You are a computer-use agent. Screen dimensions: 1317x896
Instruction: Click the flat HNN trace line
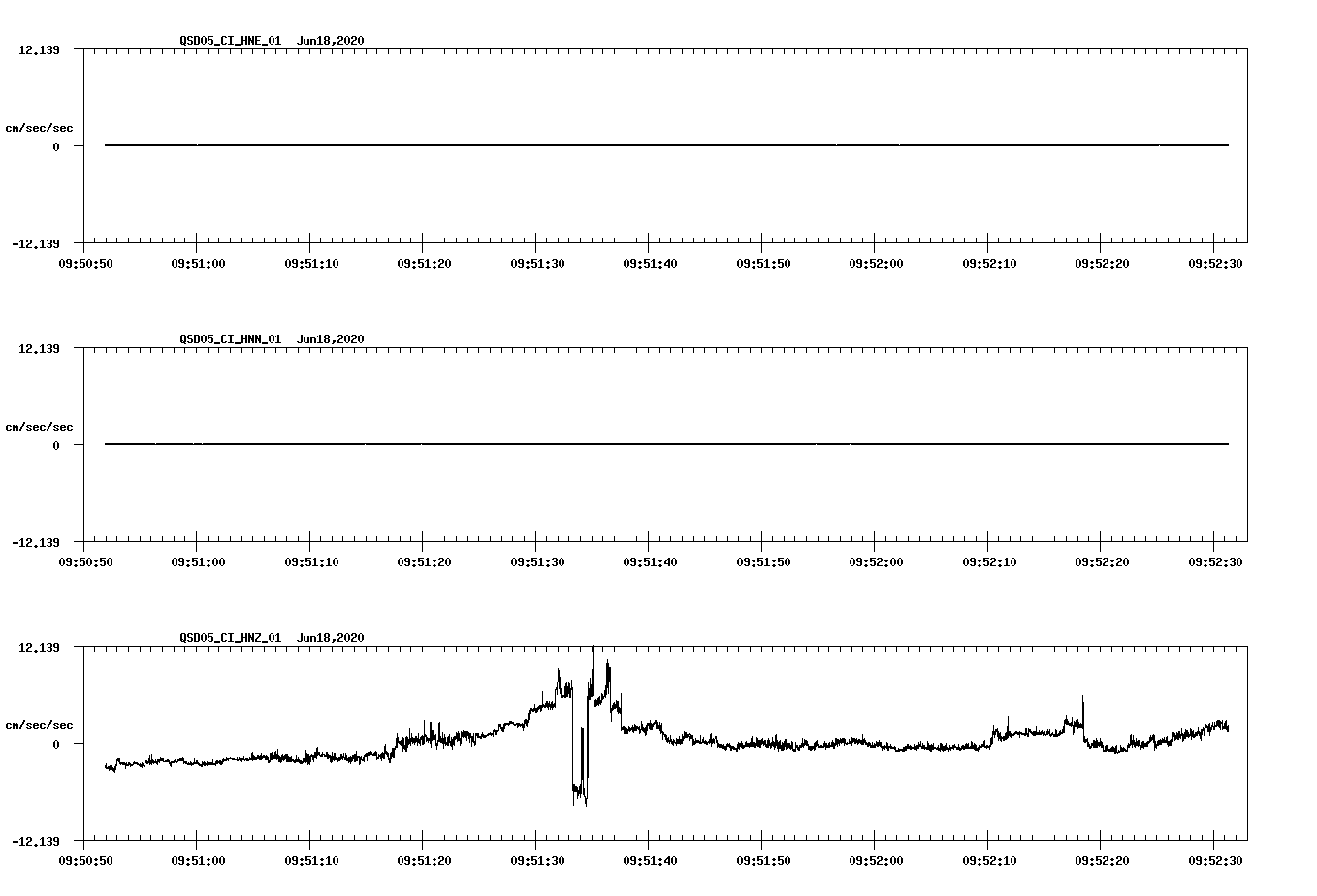pos(666,444)
